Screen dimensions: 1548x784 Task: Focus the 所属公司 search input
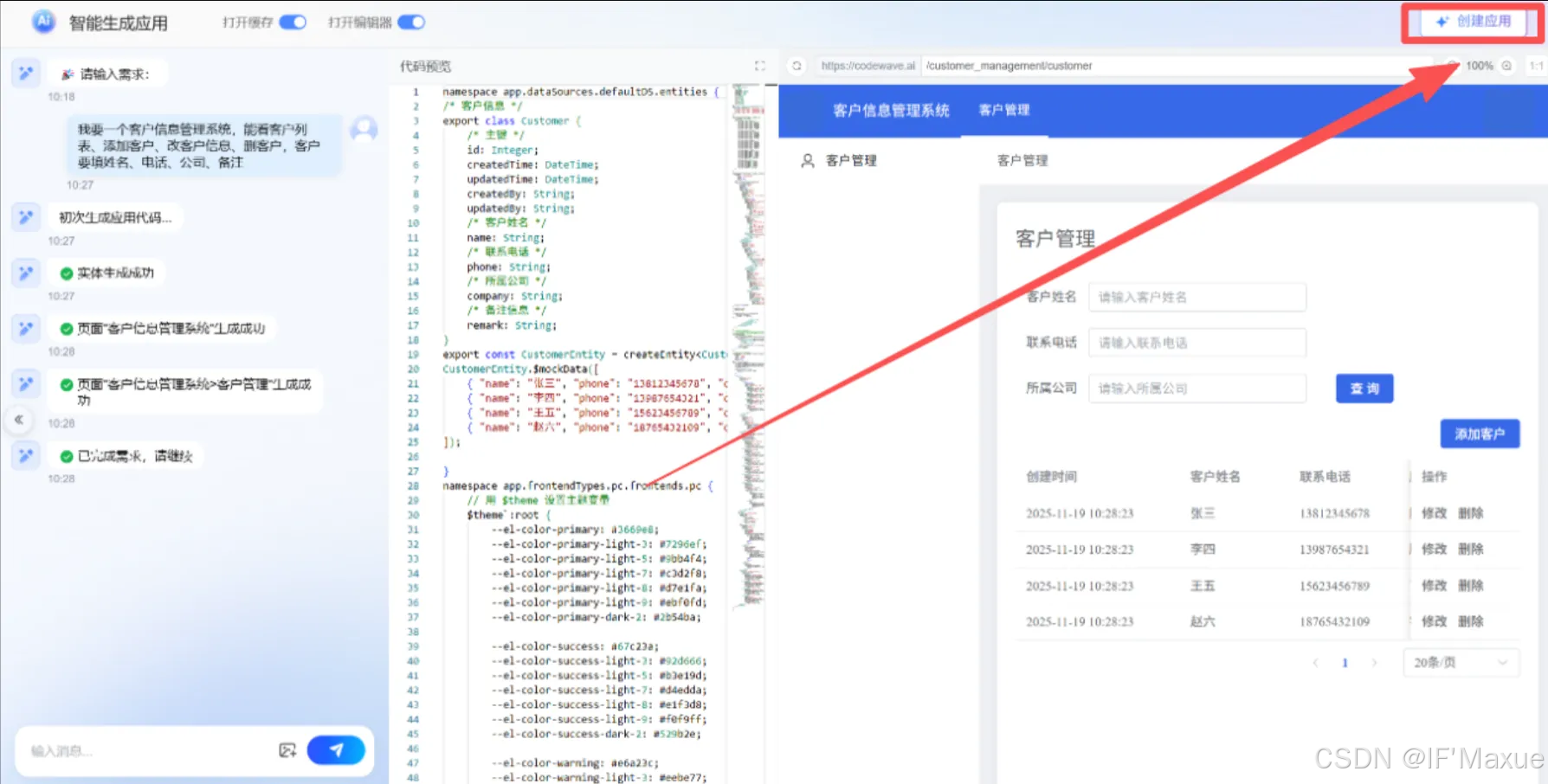coord(1197,389)
